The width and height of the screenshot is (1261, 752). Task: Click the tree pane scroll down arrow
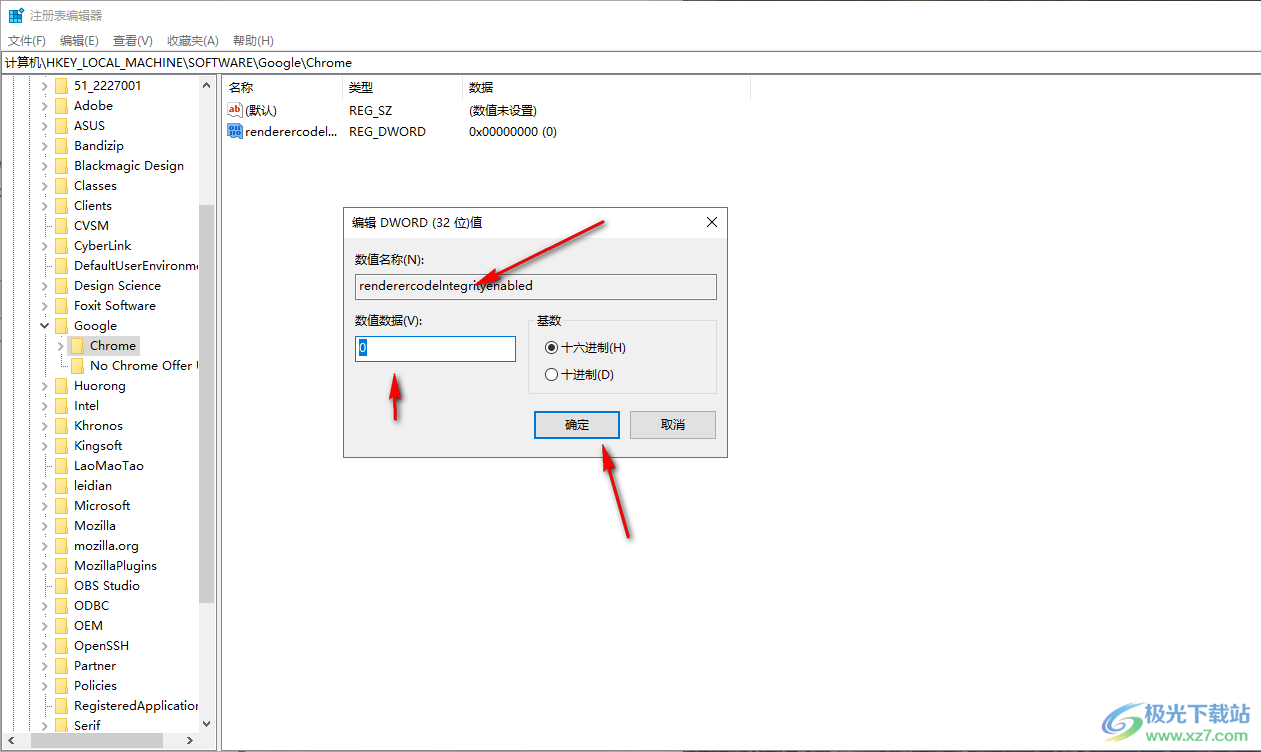207,724
